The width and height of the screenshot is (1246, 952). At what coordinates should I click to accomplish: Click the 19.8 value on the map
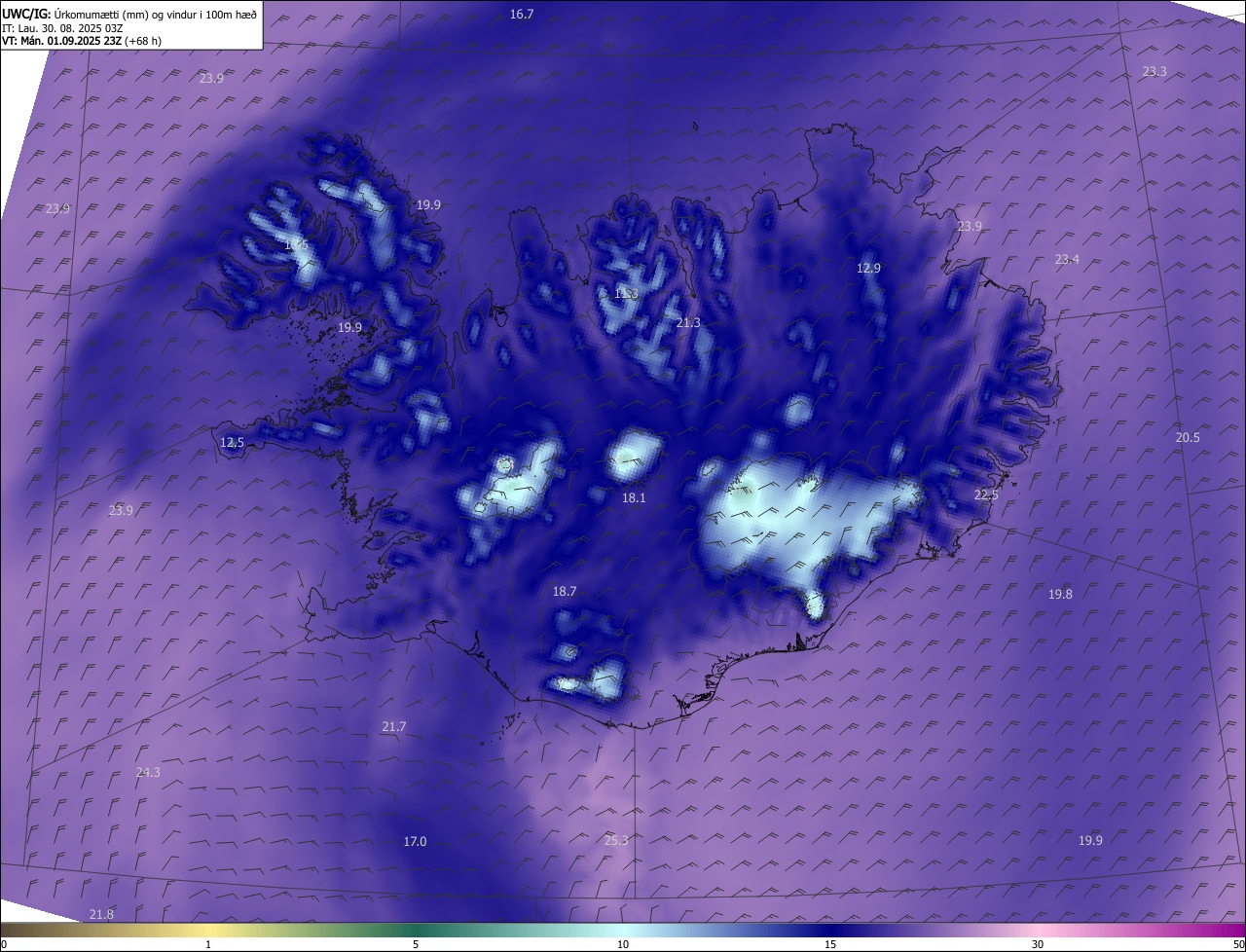click(x=1060, y=594)
